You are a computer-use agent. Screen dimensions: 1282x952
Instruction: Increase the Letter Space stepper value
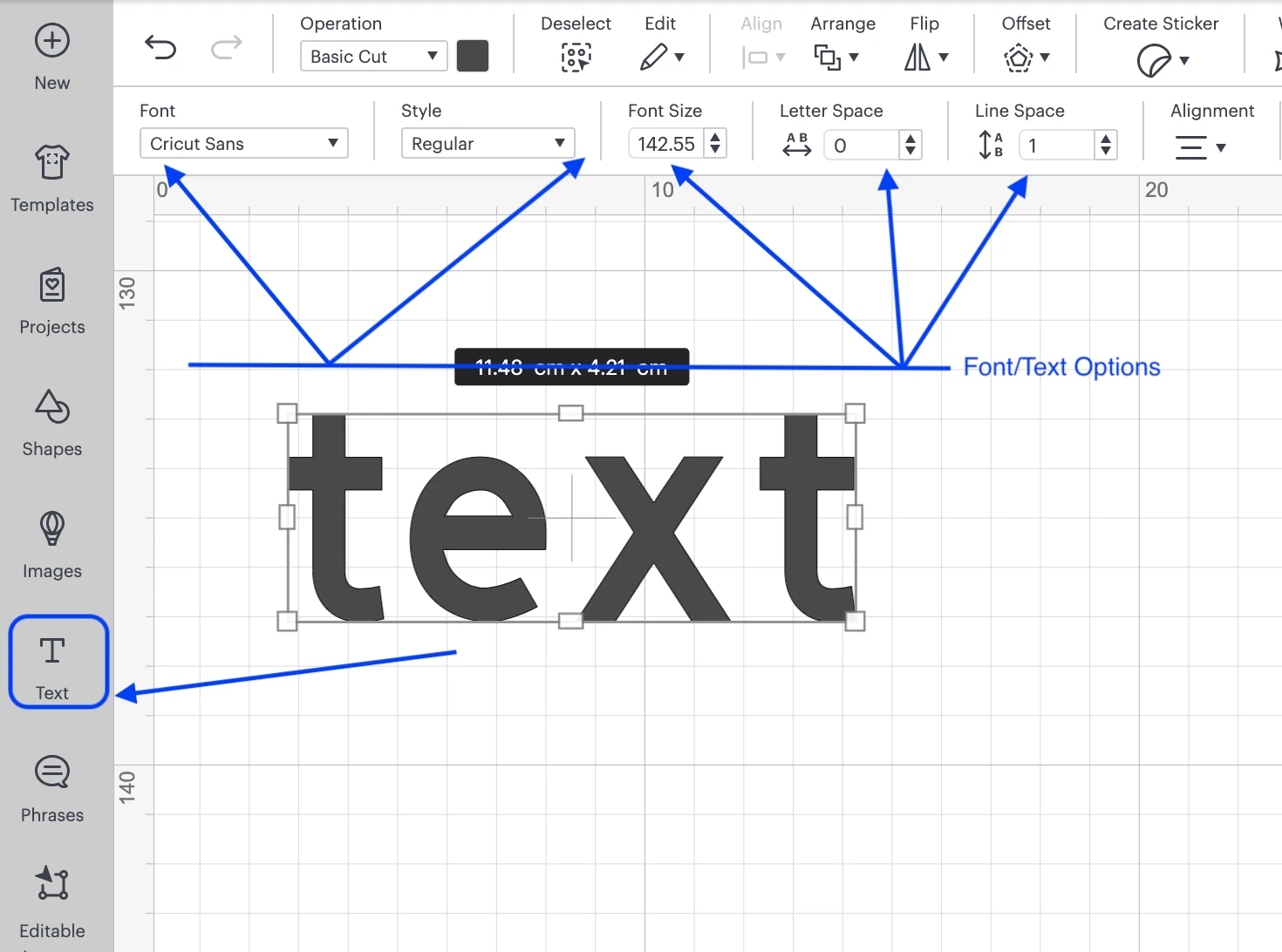coord(910,139)
